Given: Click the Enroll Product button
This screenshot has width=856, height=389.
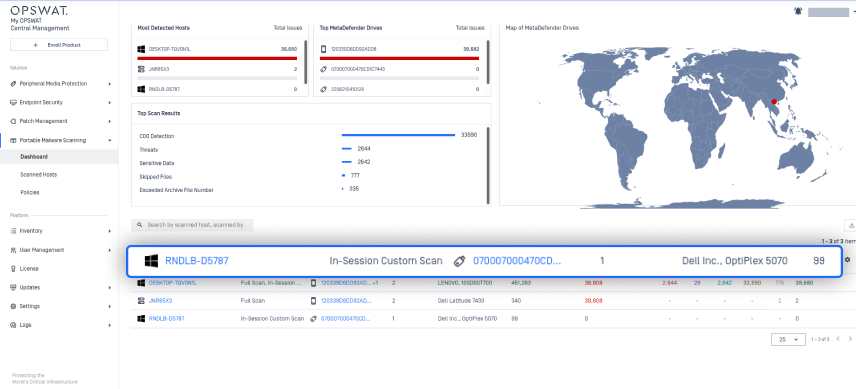Looking at the screenshot, I should pos(59,45).
